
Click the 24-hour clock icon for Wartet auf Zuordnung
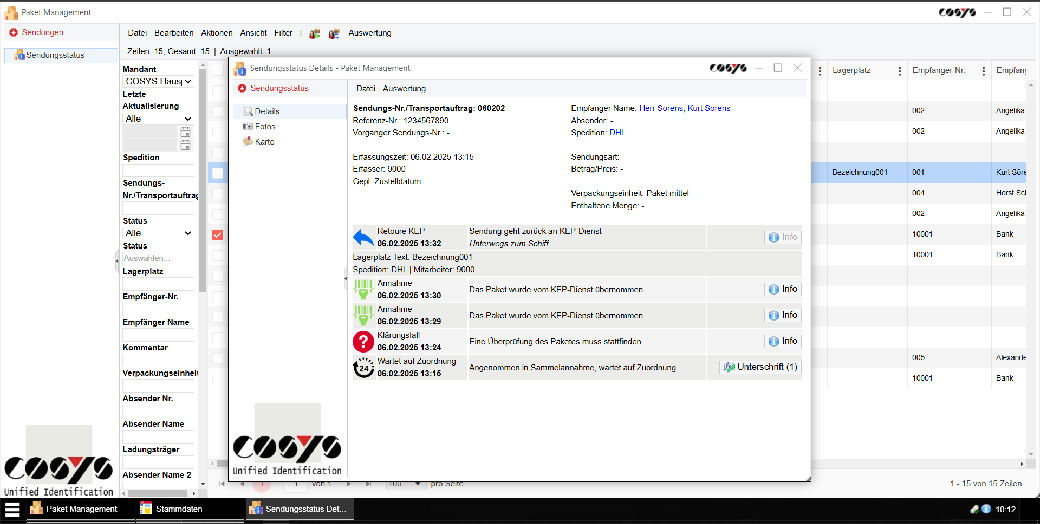point(363,367)
